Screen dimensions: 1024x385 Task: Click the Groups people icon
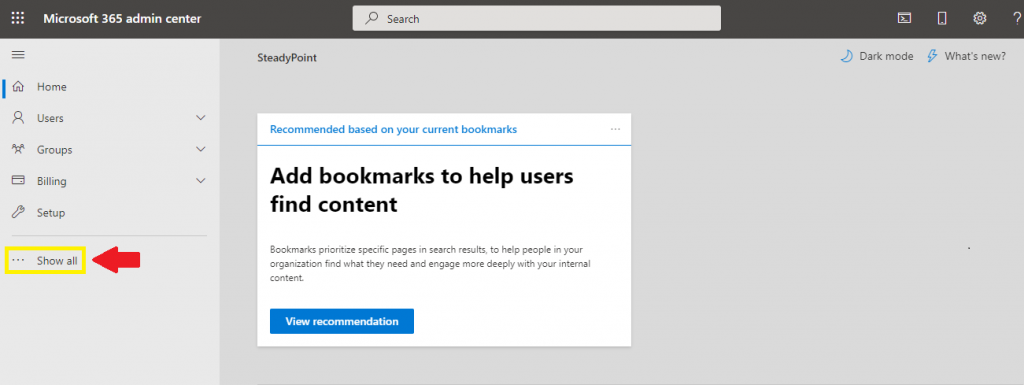click(18, 149)
